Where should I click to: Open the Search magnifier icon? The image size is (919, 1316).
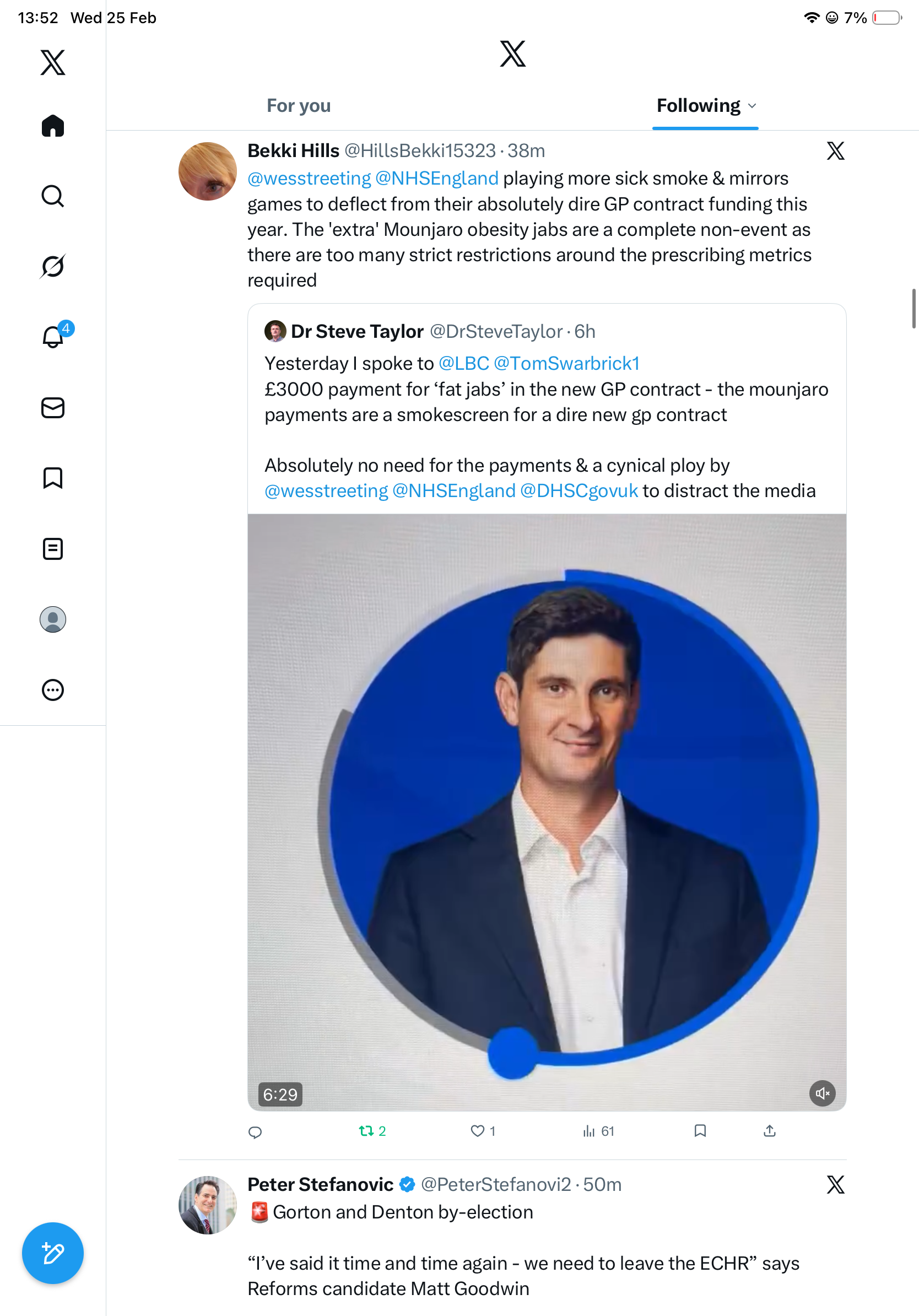tap(53, 196)
